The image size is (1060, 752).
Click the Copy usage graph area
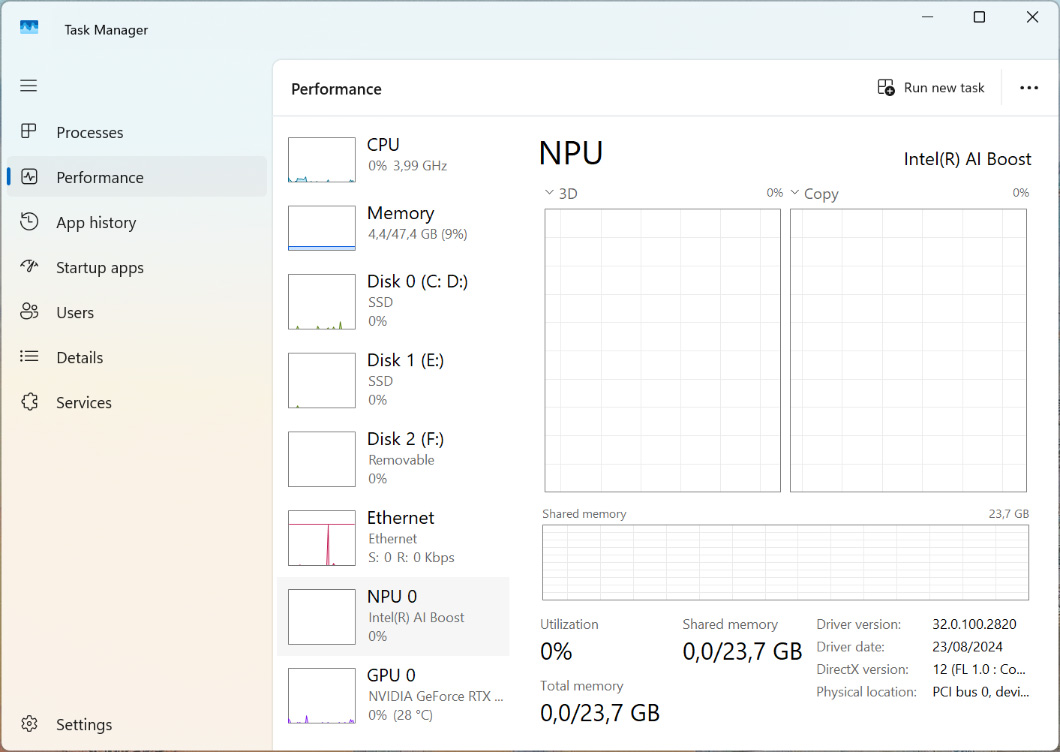pyautogui.click(x=909, y=350)
